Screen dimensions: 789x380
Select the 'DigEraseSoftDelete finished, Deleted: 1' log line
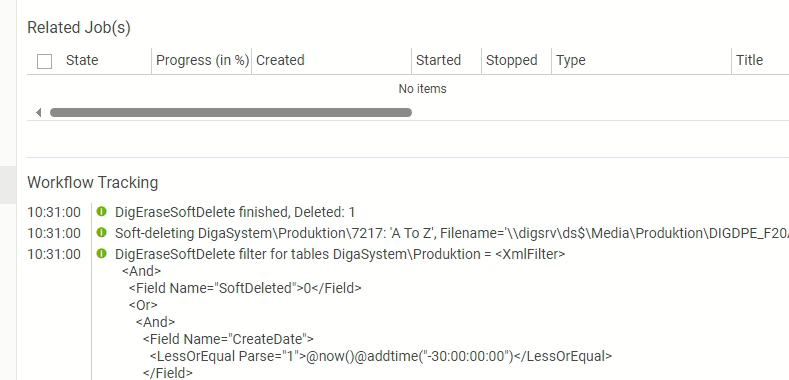coord(235,212)
